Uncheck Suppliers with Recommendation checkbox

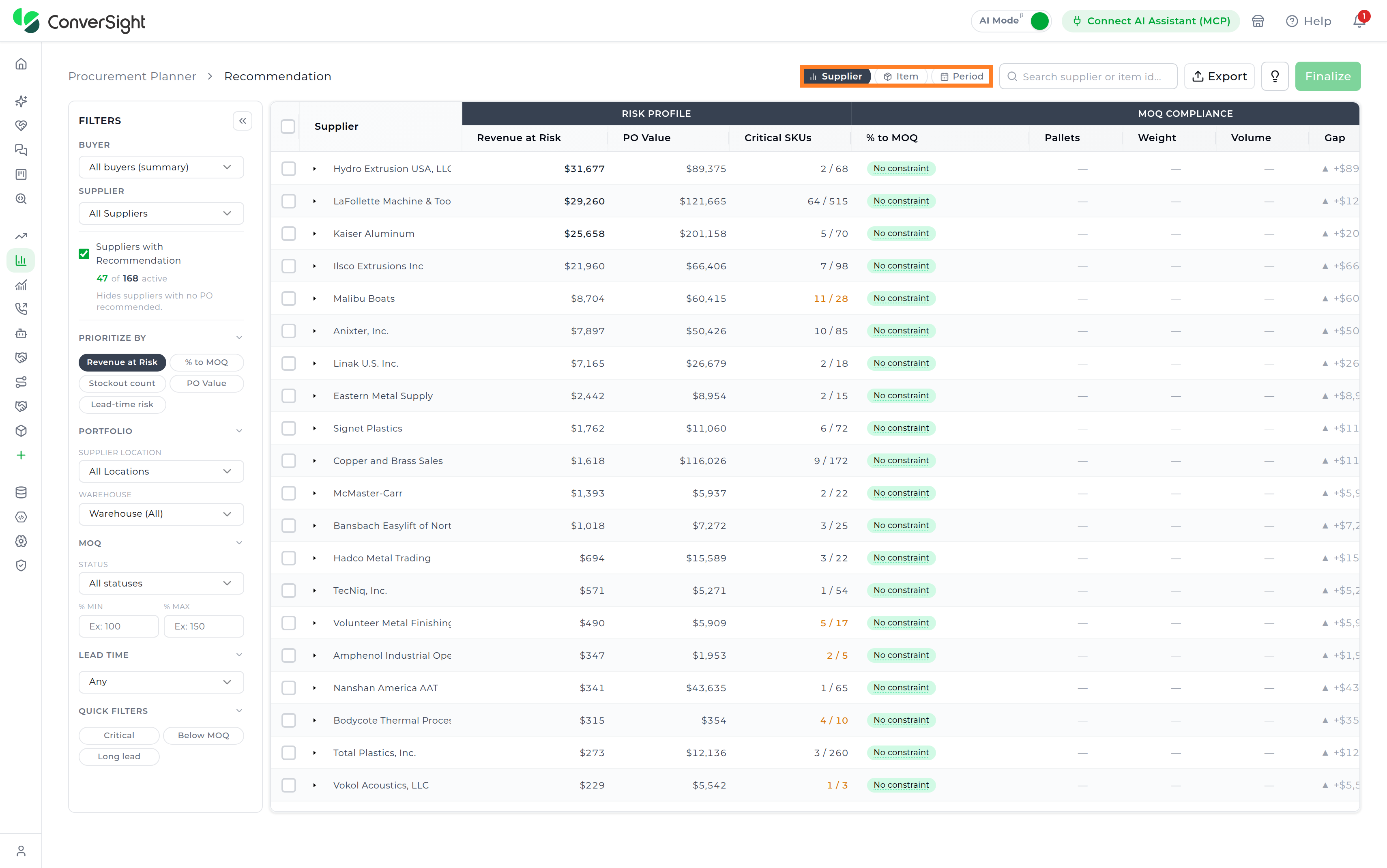[84, 254]
